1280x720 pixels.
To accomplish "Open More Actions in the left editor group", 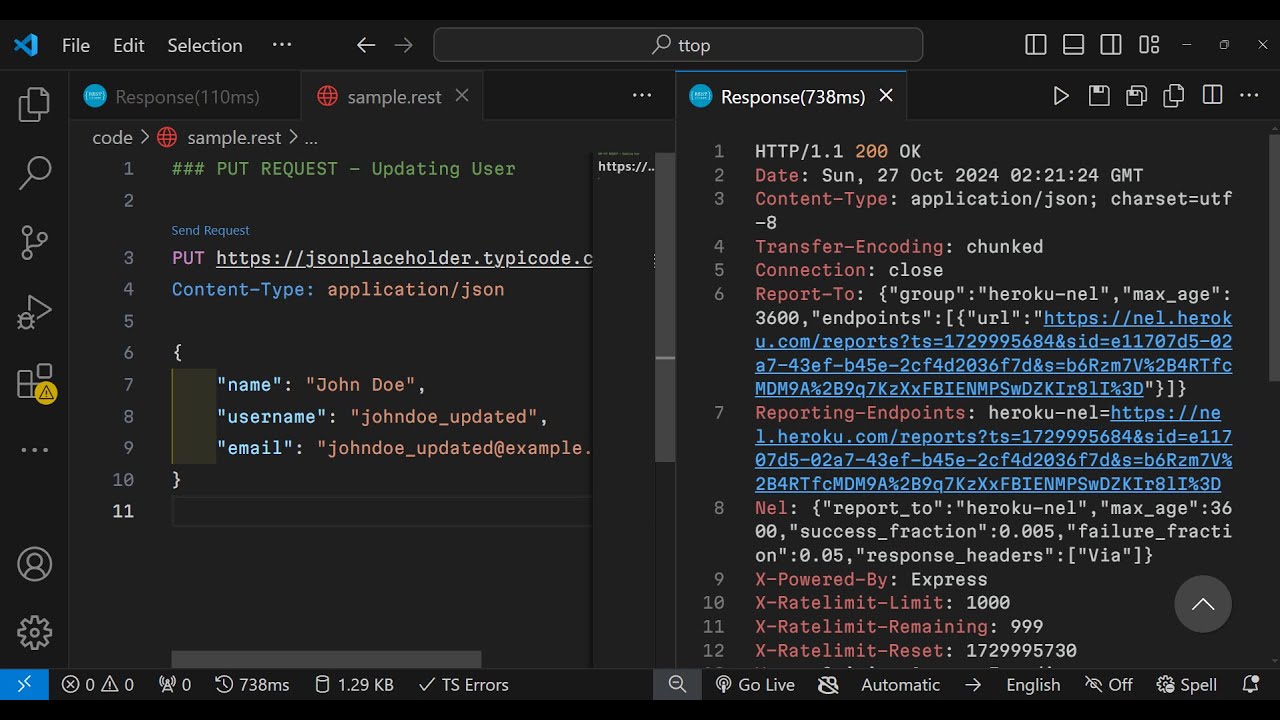I will pos(642,96).
